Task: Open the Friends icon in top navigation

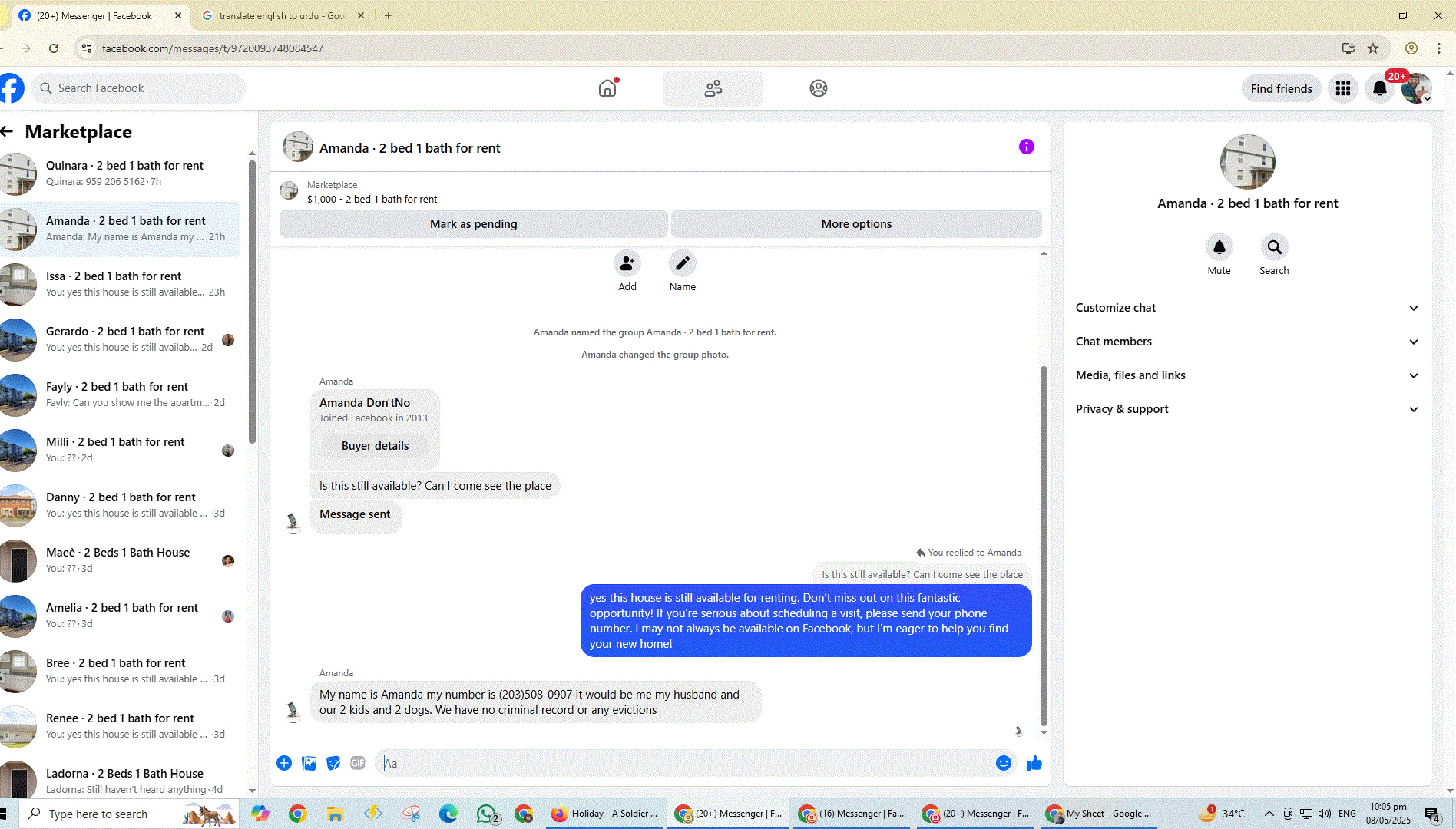Action: pos(713,88)
